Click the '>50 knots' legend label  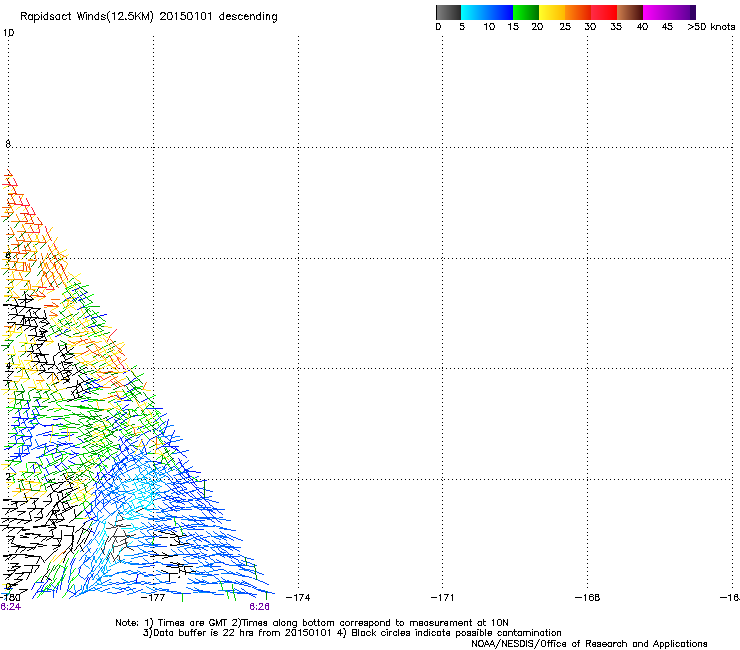[711, 27]
